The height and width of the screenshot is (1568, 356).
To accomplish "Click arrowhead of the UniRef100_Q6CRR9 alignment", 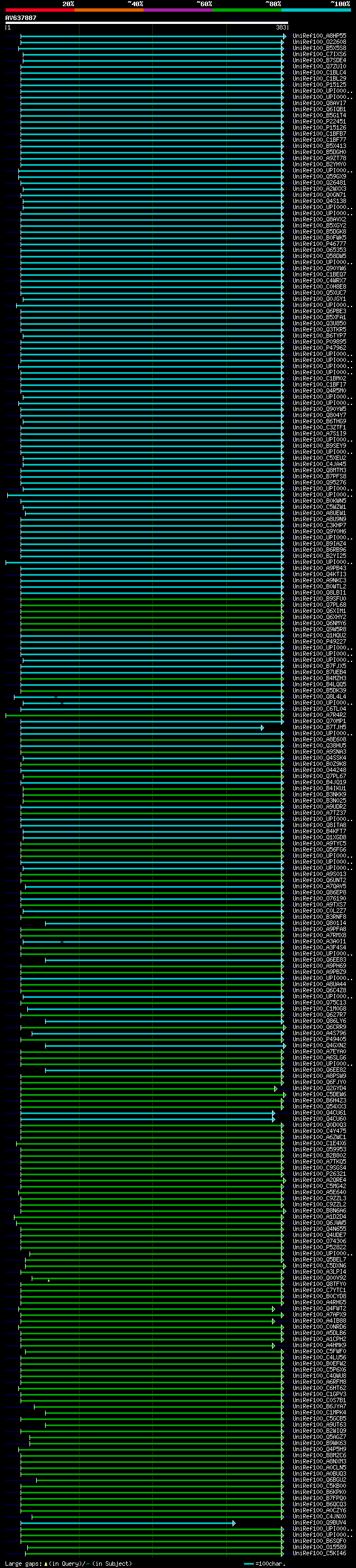I will tap(284, 1027).
